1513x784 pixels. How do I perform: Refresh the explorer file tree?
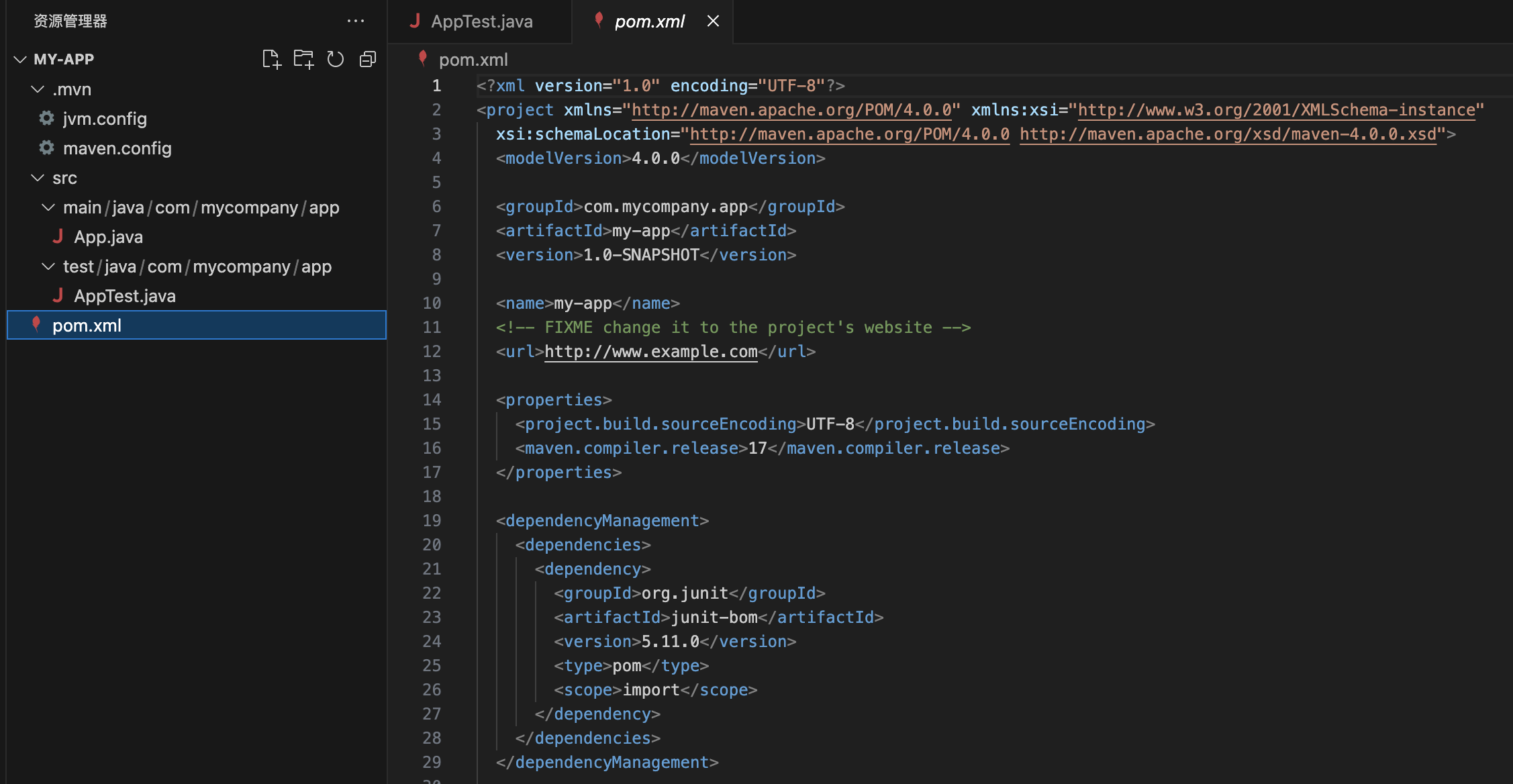(336, 59)
